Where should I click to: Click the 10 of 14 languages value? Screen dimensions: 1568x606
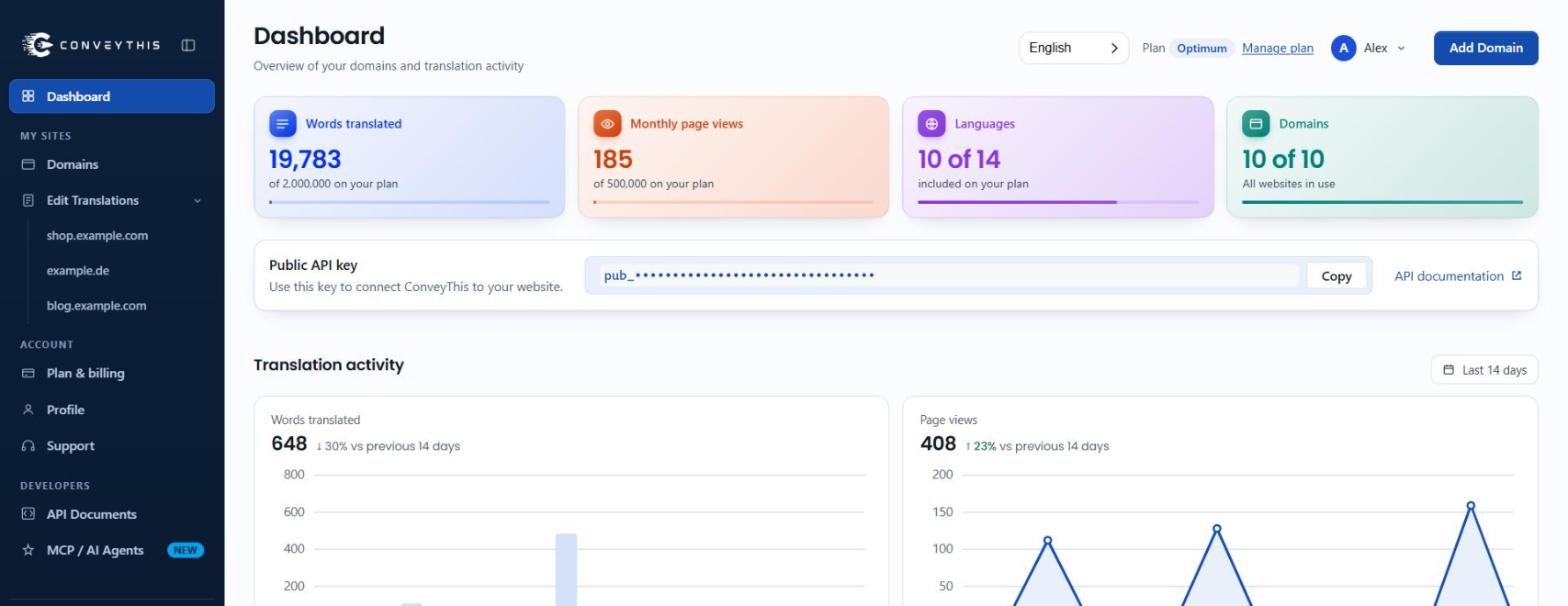tap(959, 159)
